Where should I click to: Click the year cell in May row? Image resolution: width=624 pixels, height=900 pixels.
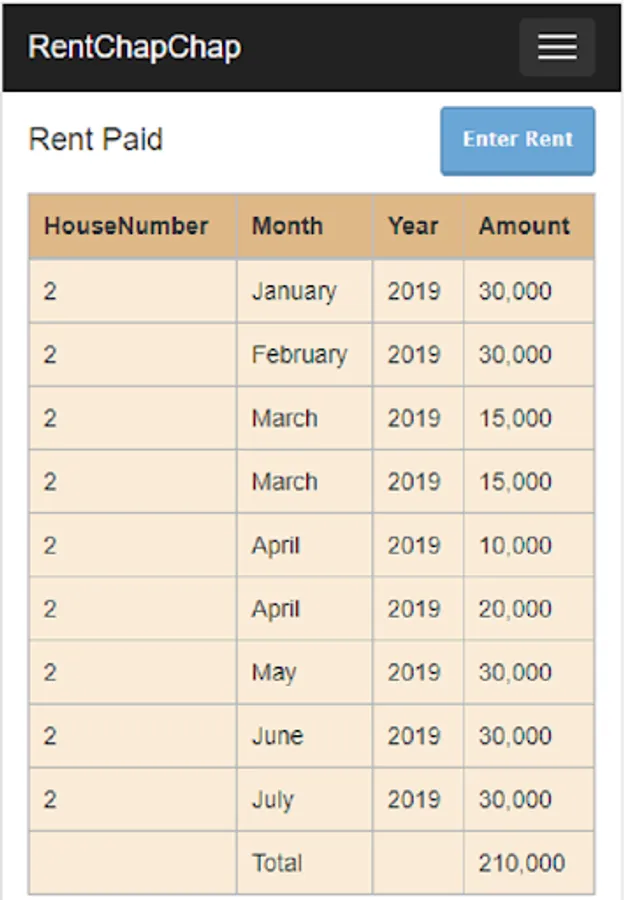click(414, 673)
